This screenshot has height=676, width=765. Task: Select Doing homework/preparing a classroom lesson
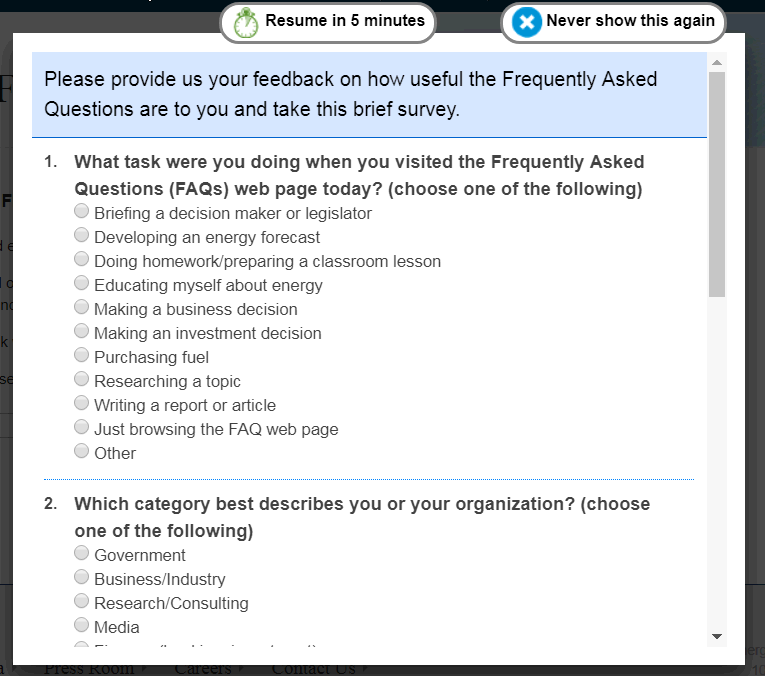tap(82, 260)
